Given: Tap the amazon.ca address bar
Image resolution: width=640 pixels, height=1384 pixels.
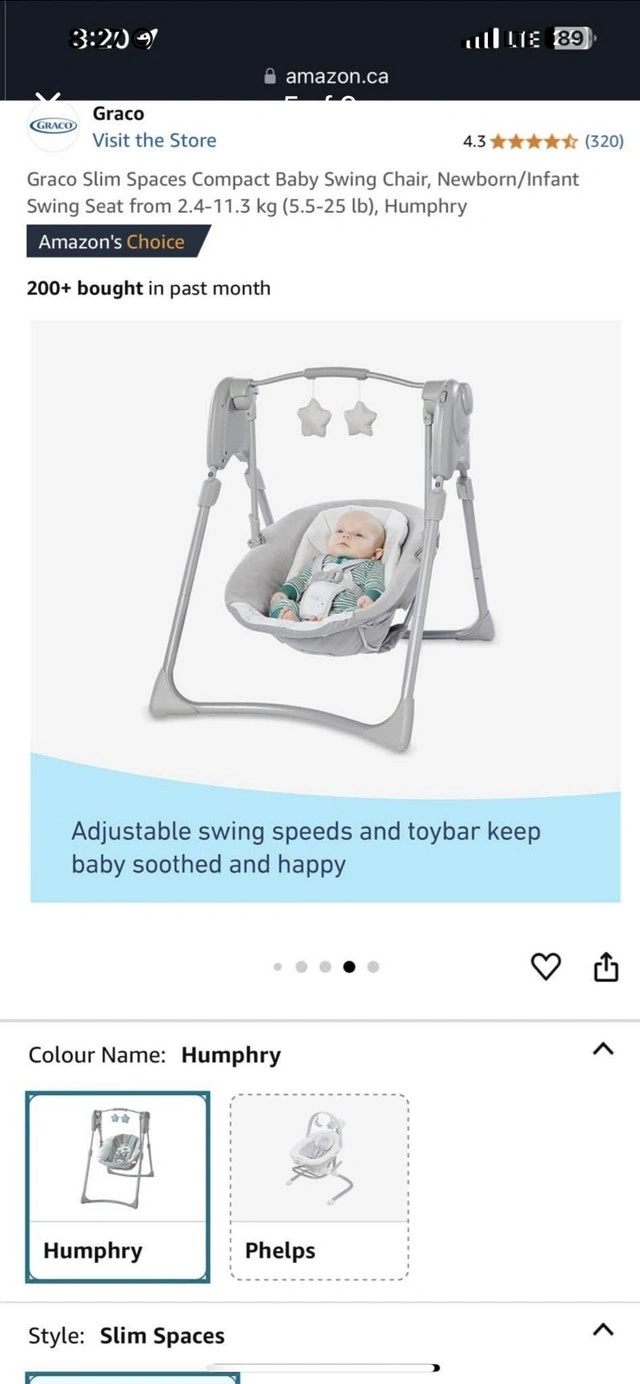Looking at the screenshot, I should pyautogui.click(x=325, y=76).
